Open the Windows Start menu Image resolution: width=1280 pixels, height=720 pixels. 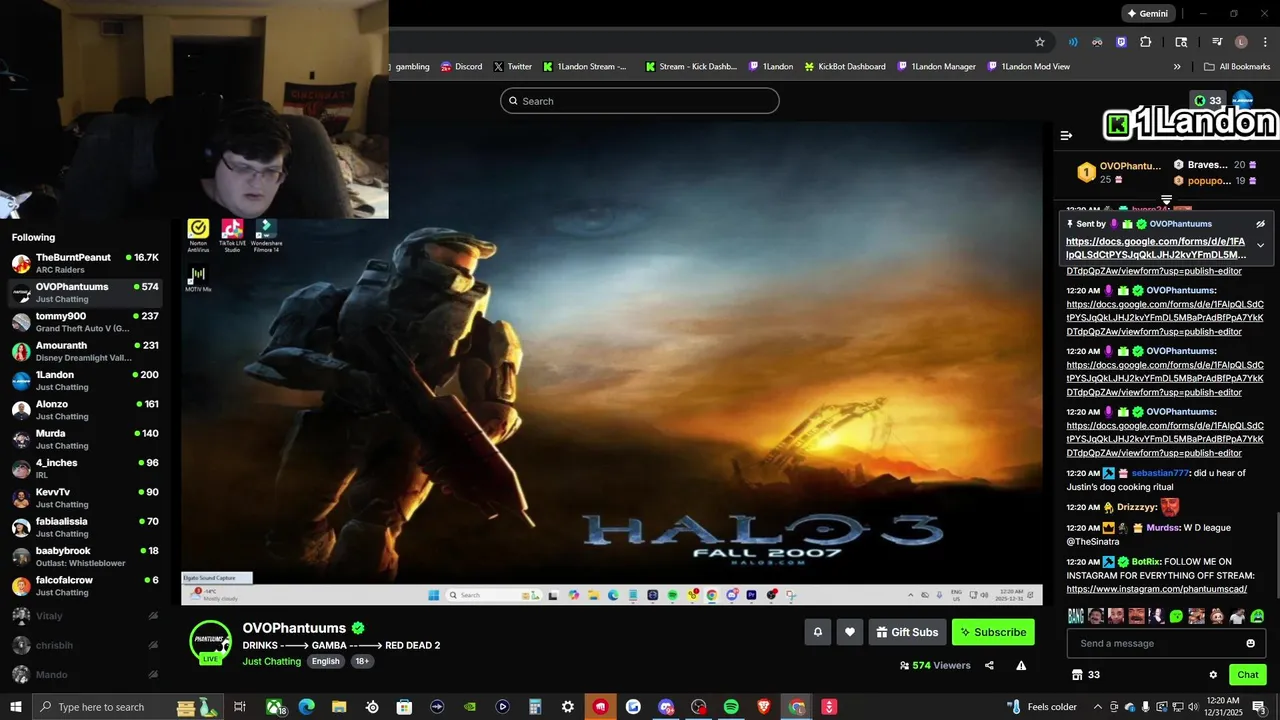click(16, 707)
